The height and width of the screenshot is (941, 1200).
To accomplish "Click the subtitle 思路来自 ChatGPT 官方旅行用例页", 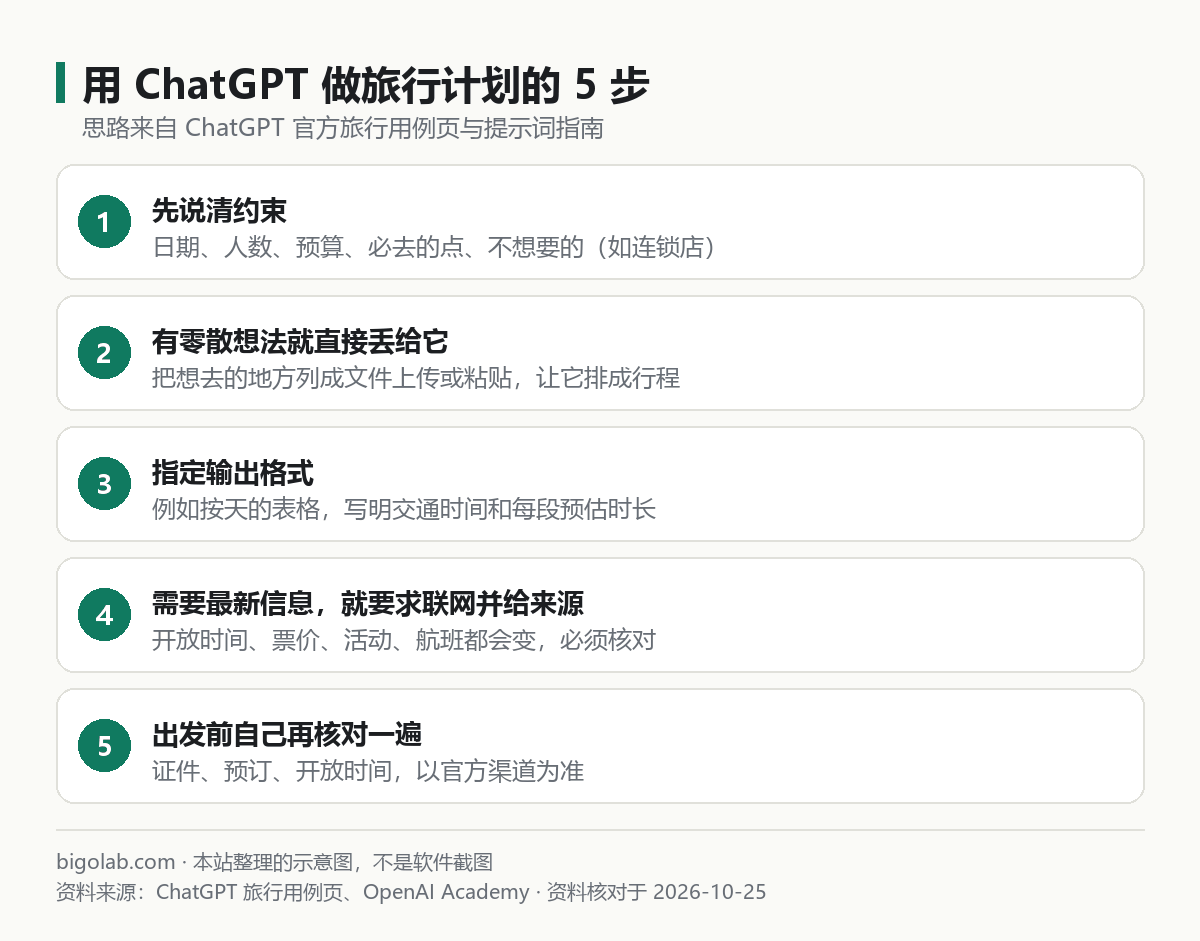I will (x=343, y=129).
